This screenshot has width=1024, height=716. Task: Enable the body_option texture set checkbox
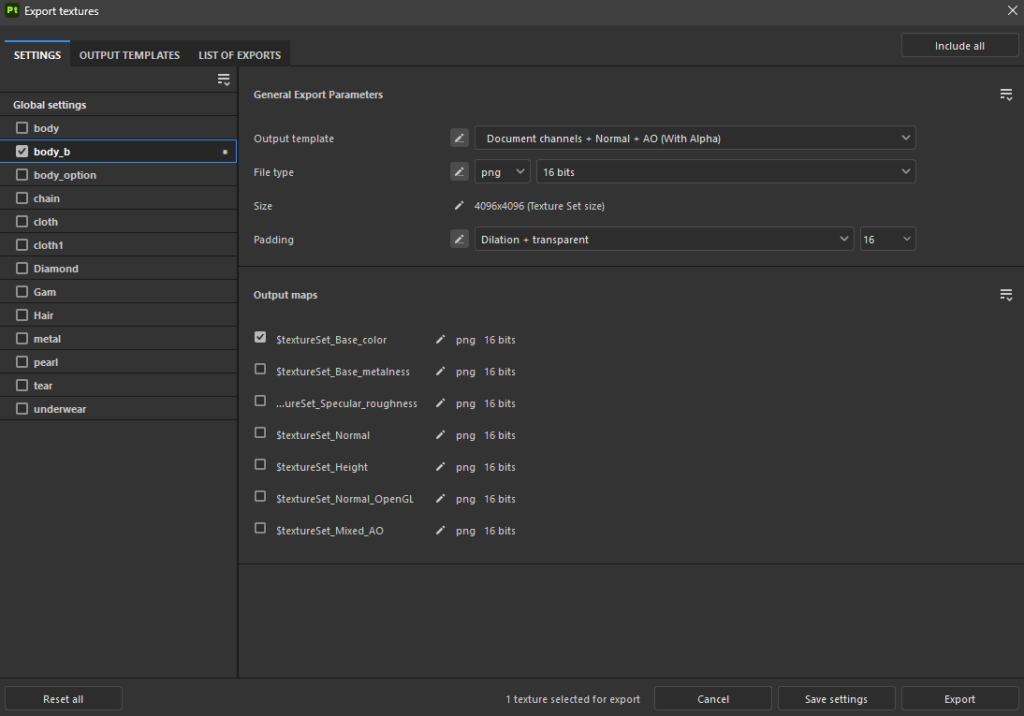click(22, 174)
